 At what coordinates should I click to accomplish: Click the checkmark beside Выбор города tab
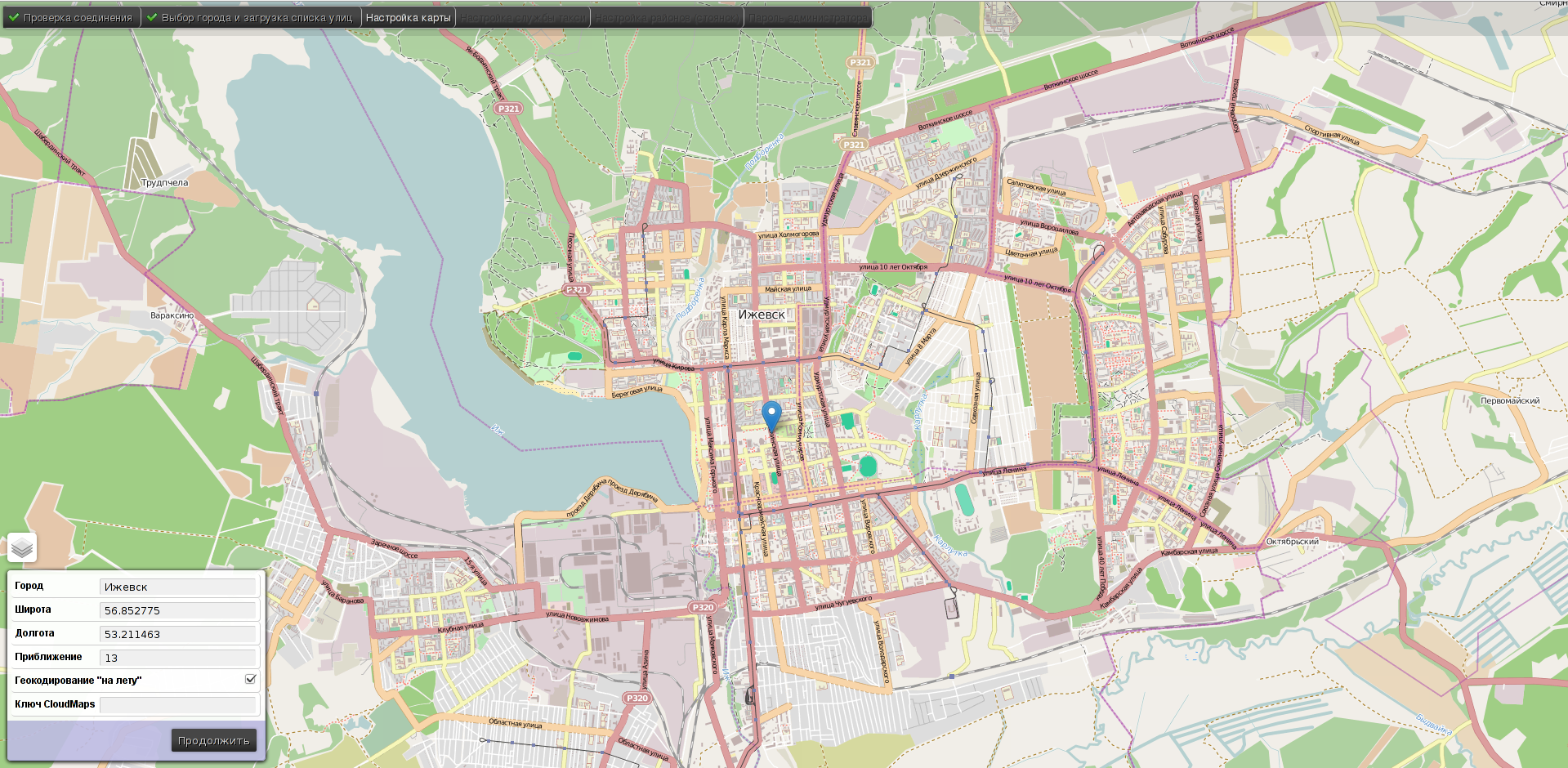coord(152,17)
